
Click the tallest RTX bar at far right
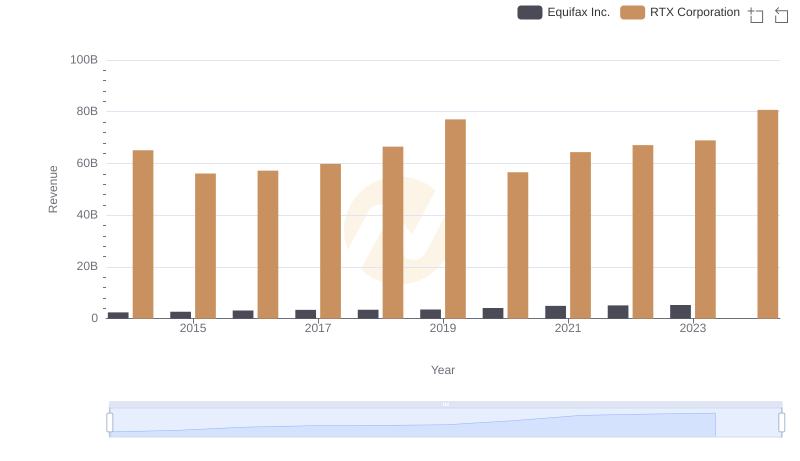[x=768, y=214]
